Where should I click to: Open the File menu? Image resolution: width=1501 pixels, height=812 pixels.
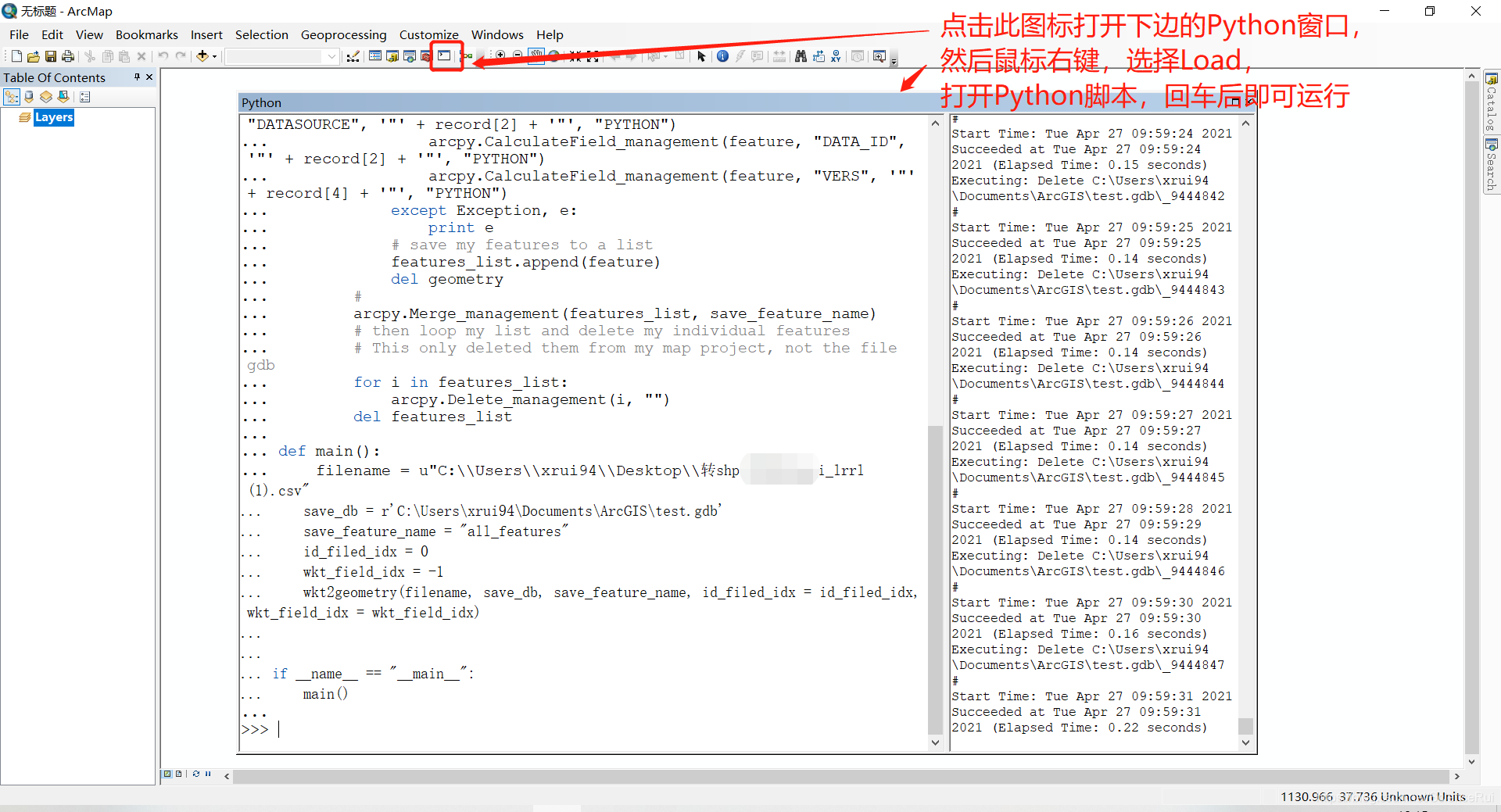pos(19,34)
